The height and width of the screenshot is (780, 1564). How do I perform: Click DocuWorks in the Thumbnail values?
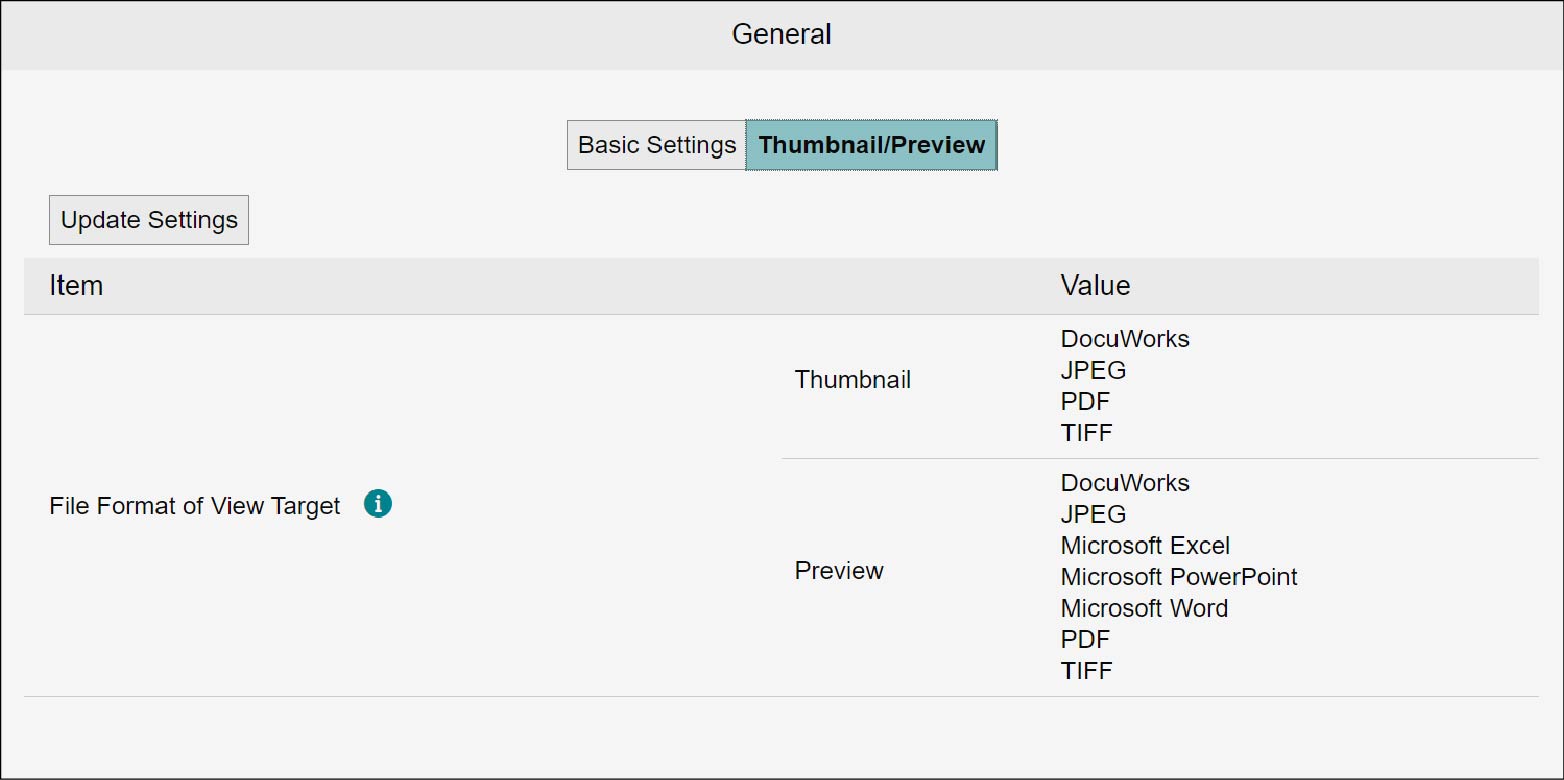click(1125, 339)
